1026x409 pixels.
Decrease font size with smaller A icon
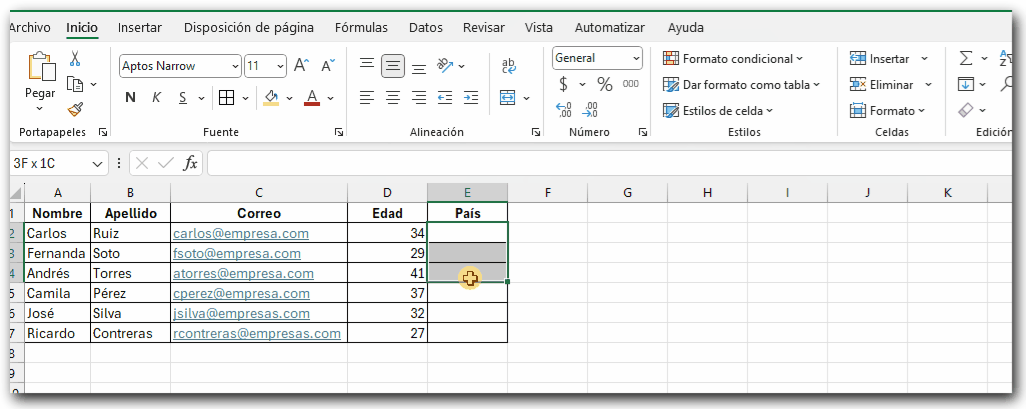[328, 65]
